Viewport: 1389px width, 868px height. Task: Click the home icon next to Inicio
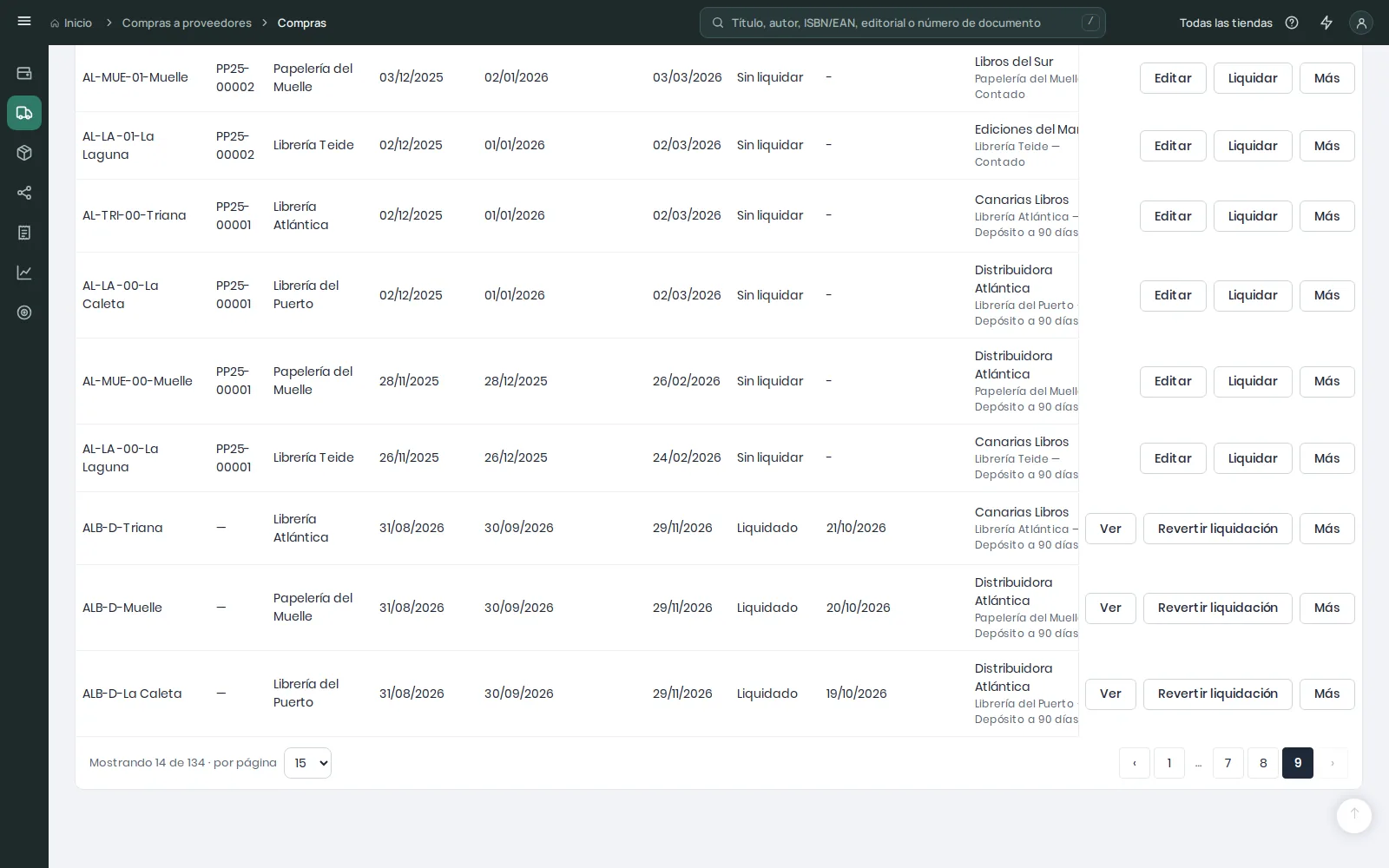[56, 23]
